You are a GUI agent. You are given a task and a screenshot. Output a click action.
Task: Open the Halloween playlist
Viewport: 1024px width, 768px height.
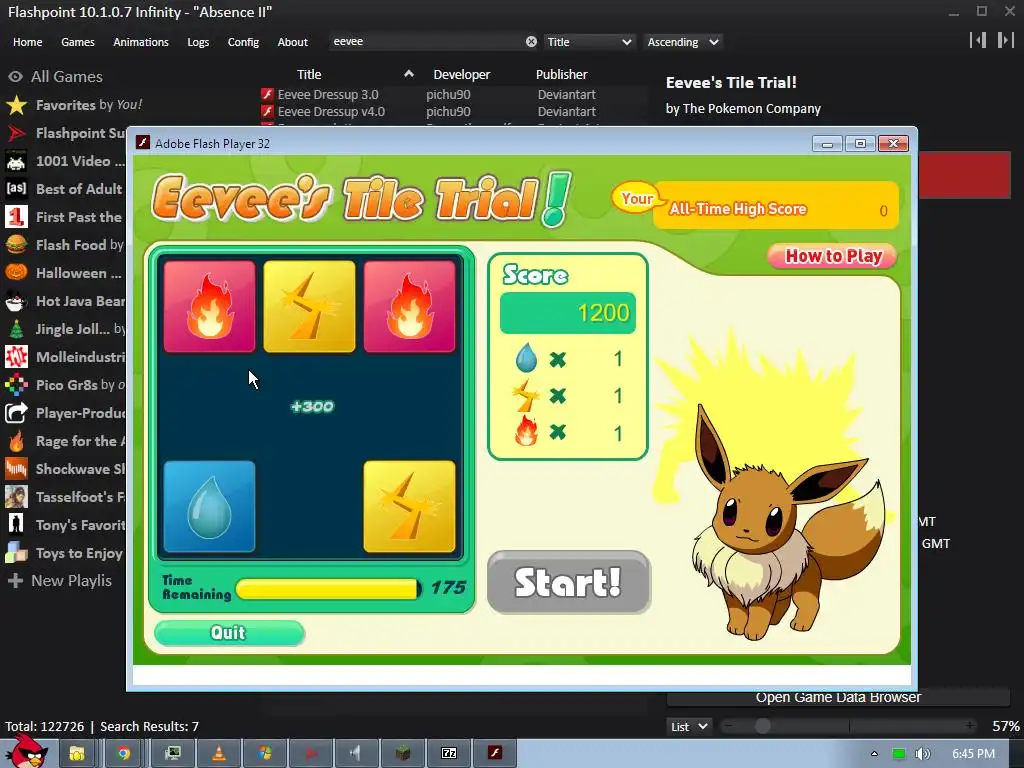click(x=65, y=273)
